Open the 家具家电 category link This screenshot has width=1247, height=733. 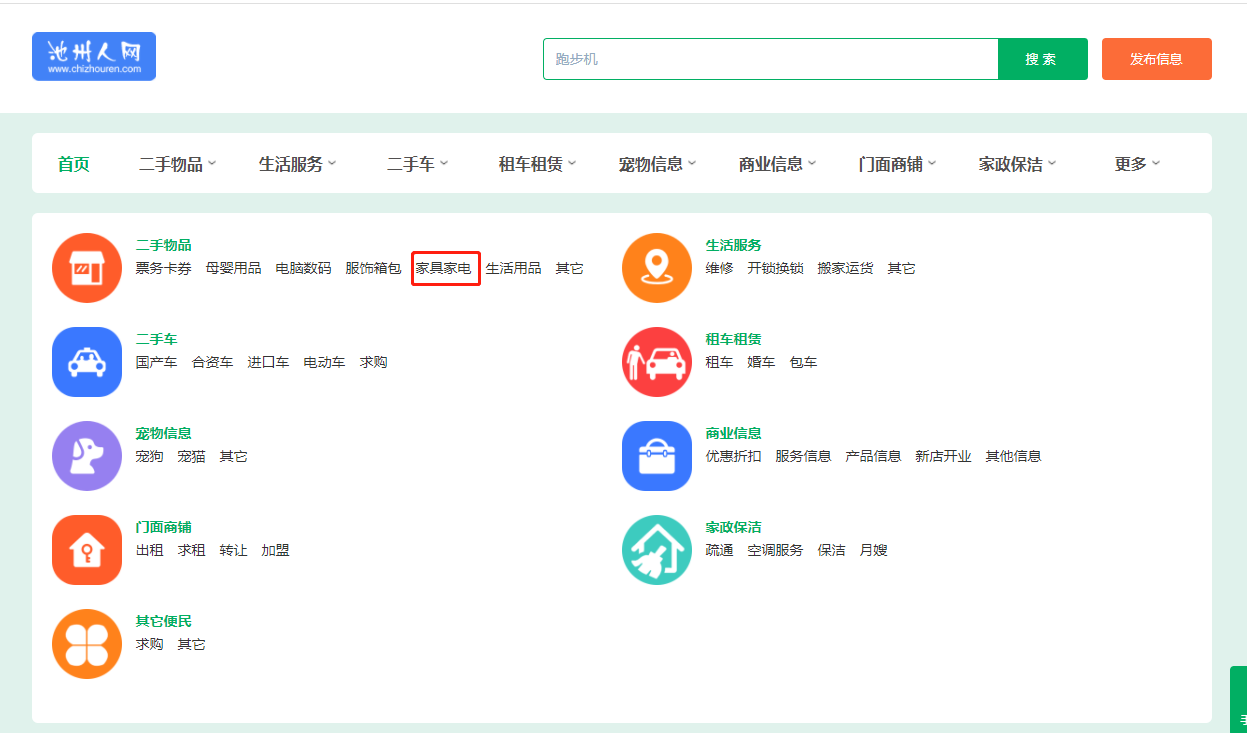[444, 268]
